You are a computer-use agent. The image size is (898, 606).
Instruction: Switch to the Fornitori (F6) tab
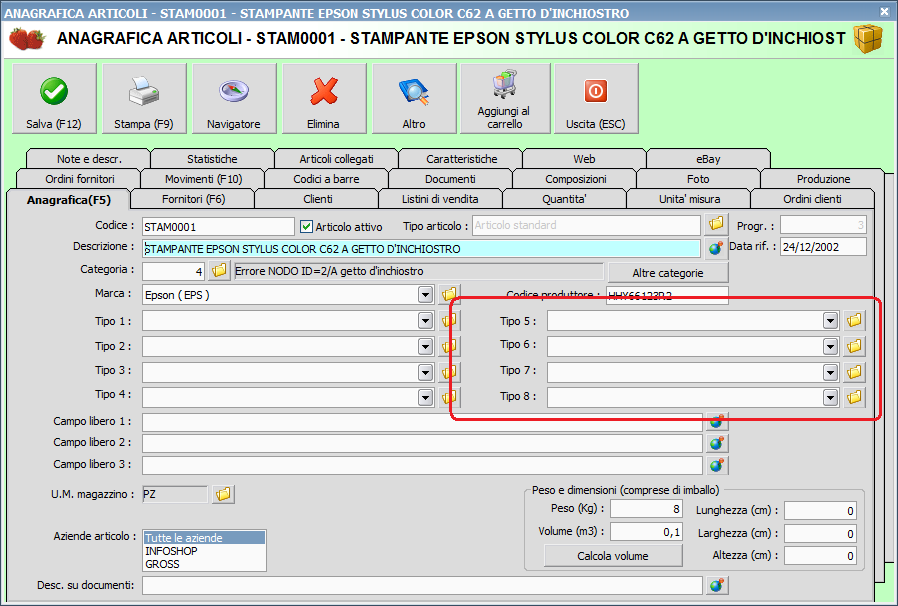[194, 199]
